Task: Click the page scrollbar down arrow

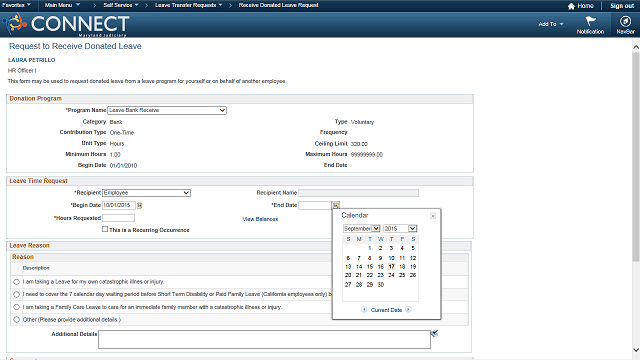Action: pyautogui.click(x=636, y=349)
